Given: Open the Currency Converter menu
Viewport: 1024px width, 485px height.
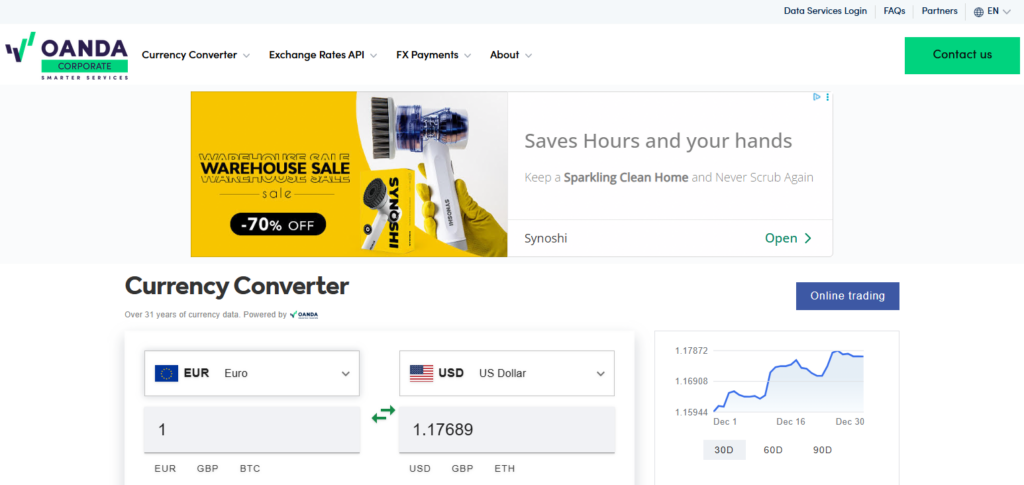Looking at the screenshot, I should pyautogui.click(x=195, y=55).
